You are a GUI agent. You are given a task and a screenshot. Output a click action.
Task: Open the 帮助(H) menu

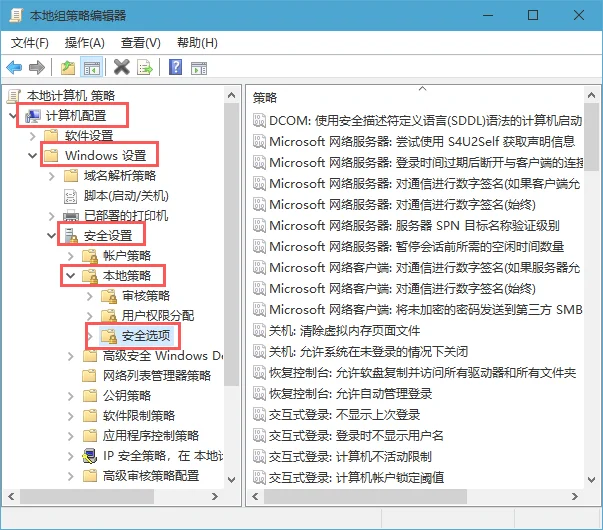[197, 43]
